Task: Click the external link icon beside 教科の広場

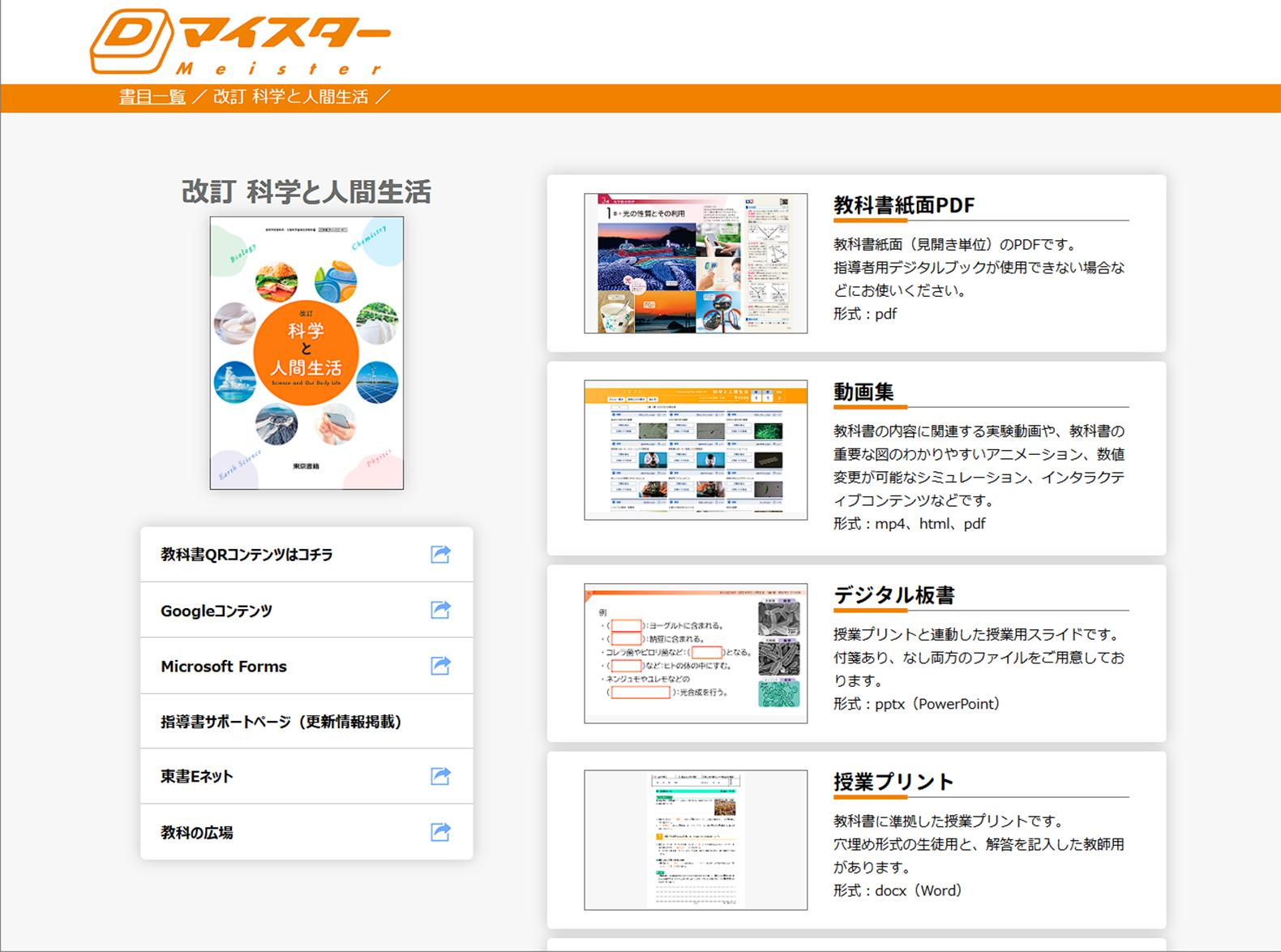Action: (x=440, y=832)
